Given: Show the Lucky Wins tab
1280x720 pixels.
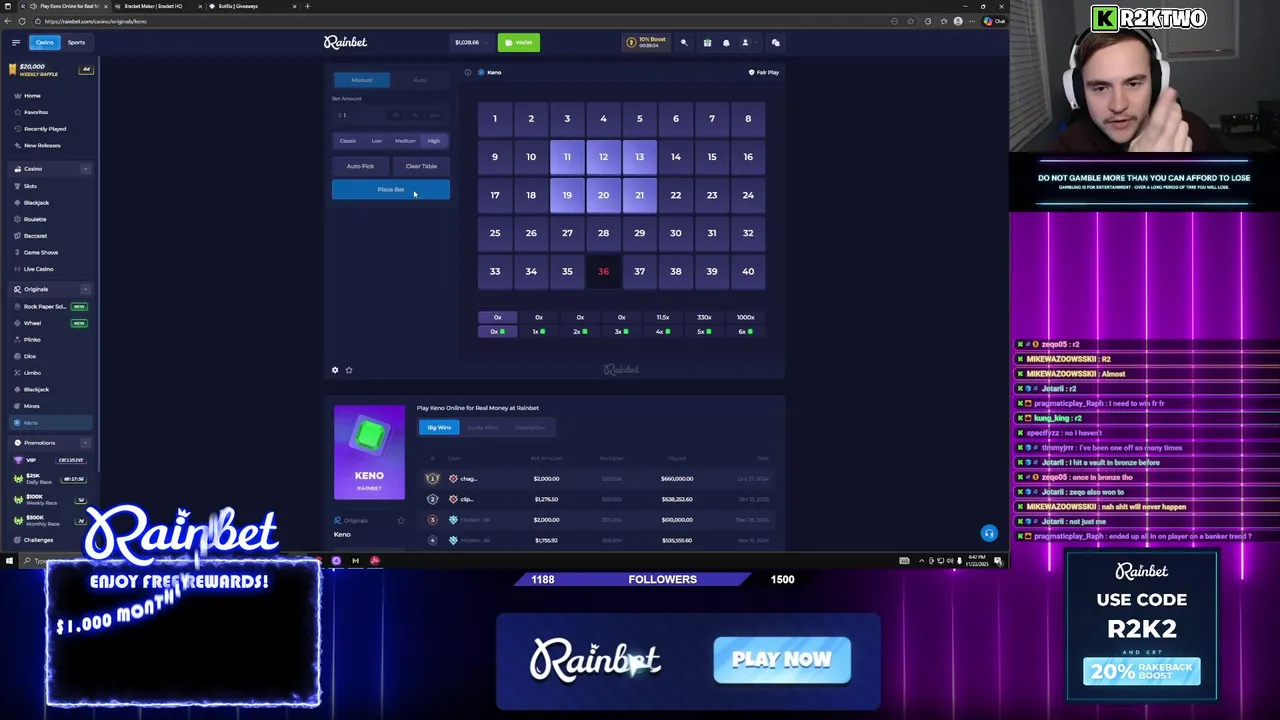Looking at the screenshot, I should point(482,428).
